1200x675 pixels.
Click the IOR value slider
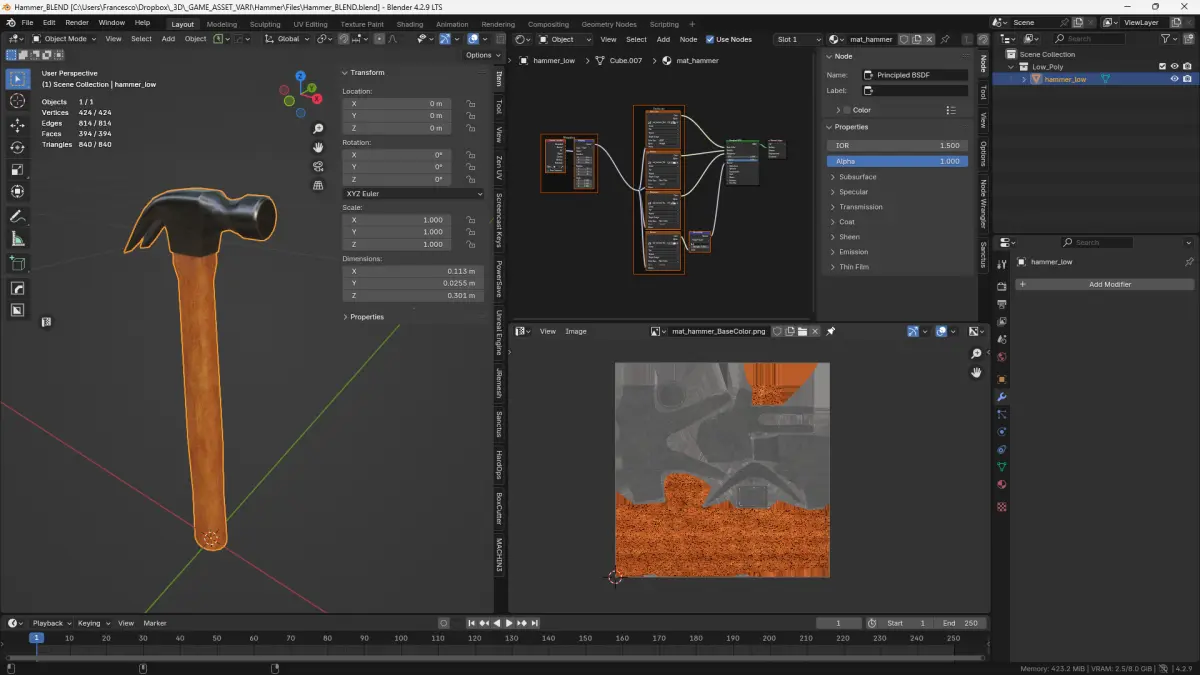tap(897, 145)
